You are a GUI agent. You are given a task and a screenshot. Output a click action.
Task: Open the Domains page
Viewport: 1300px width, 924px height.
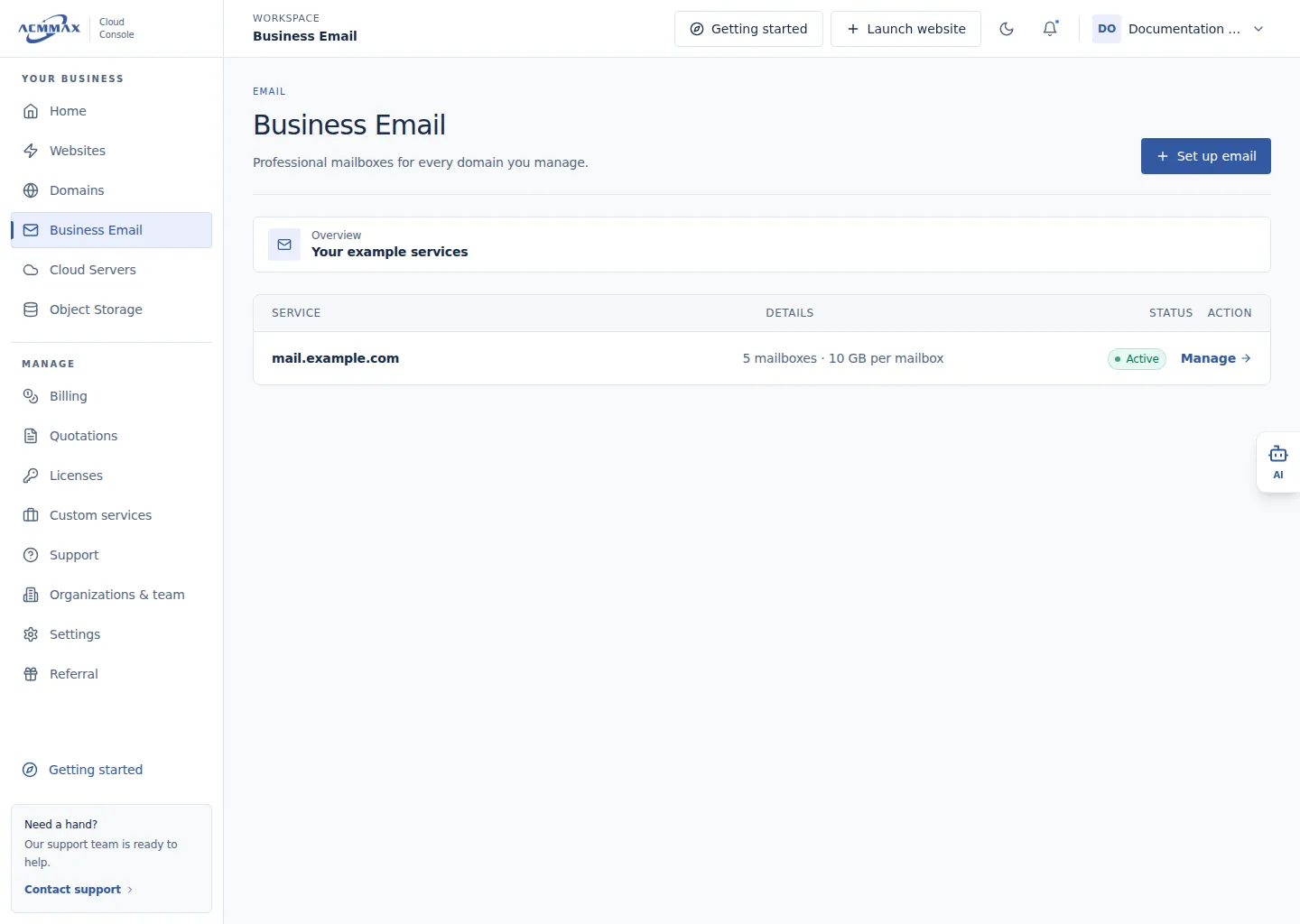pos(111,190)
